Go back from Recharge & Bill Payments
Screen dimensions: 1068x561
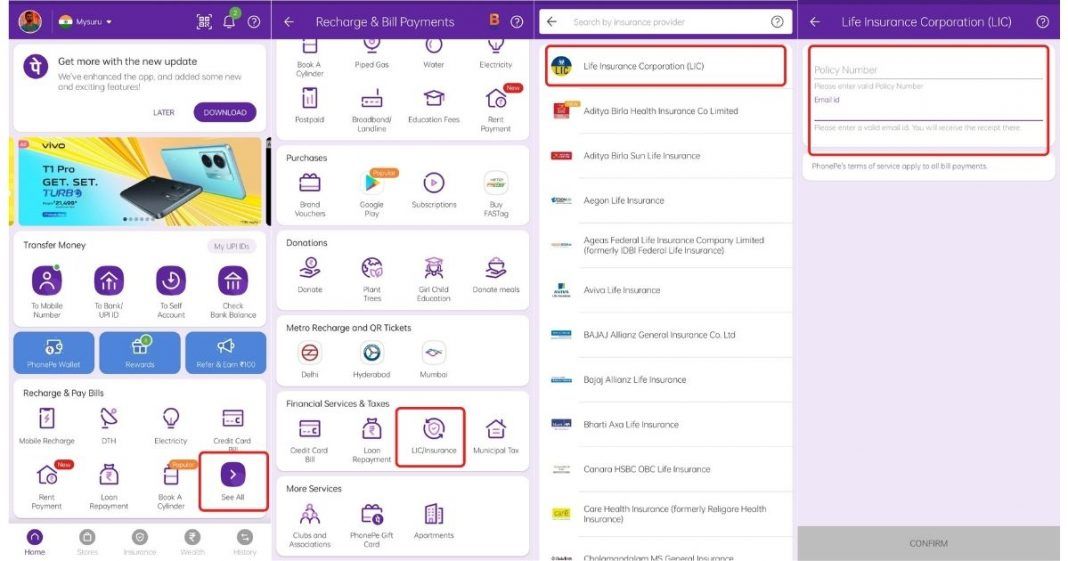click(289, 22)
